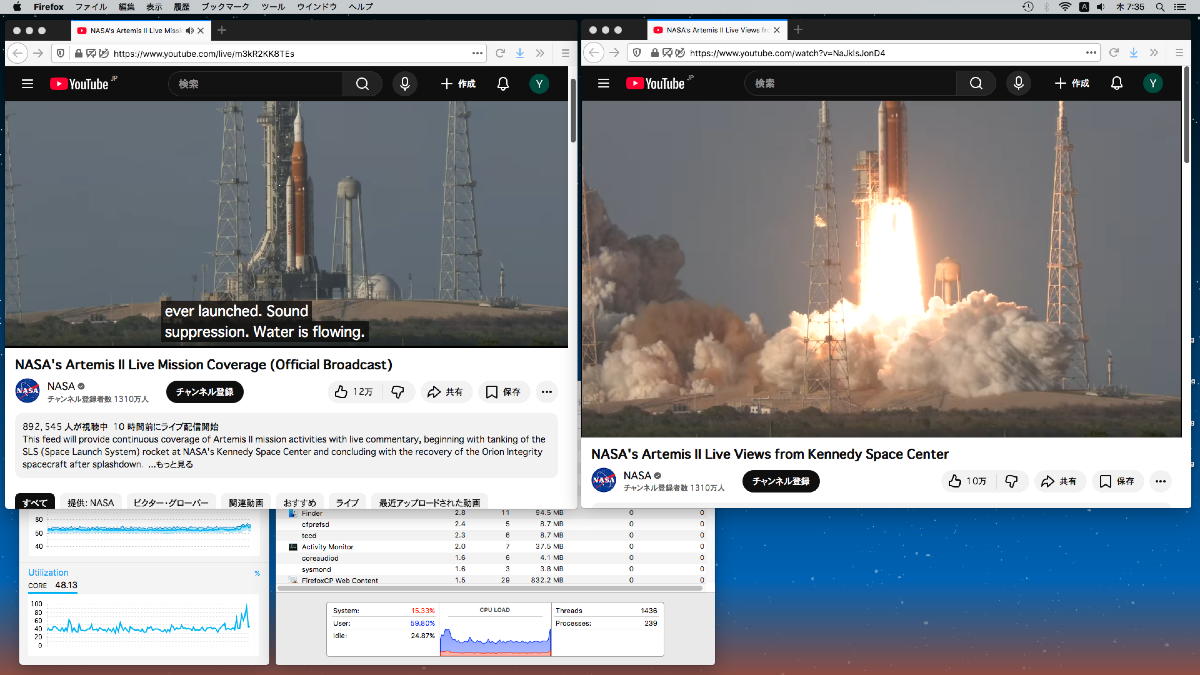The height and width of the screenshot is (675, 1200).
Task: Open the Apple menu
Action: [16, 6]
